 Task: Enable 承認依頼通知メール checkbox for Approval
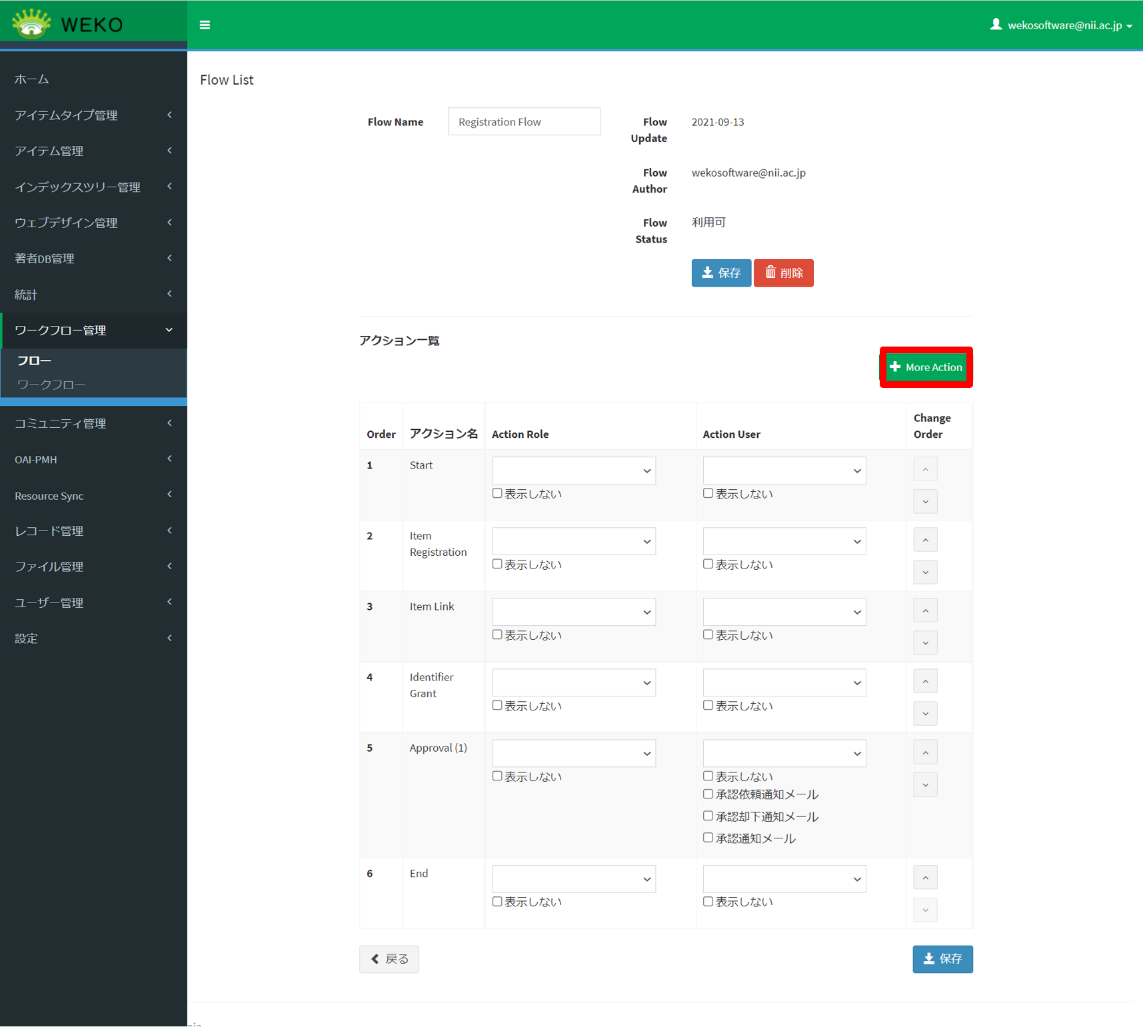tap(708, 794)
